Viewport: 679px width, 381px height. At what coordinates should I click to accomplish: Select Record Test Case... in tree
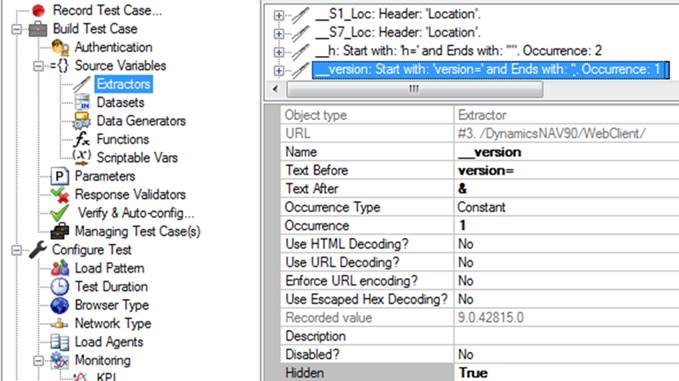tap(107, 10)
